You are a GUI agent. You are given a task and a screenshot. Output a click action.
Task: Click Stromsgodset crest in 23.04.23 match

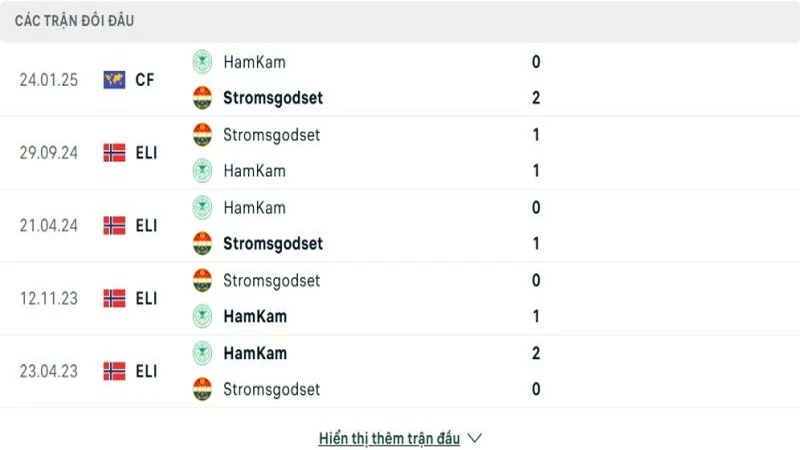pos(203,389)
